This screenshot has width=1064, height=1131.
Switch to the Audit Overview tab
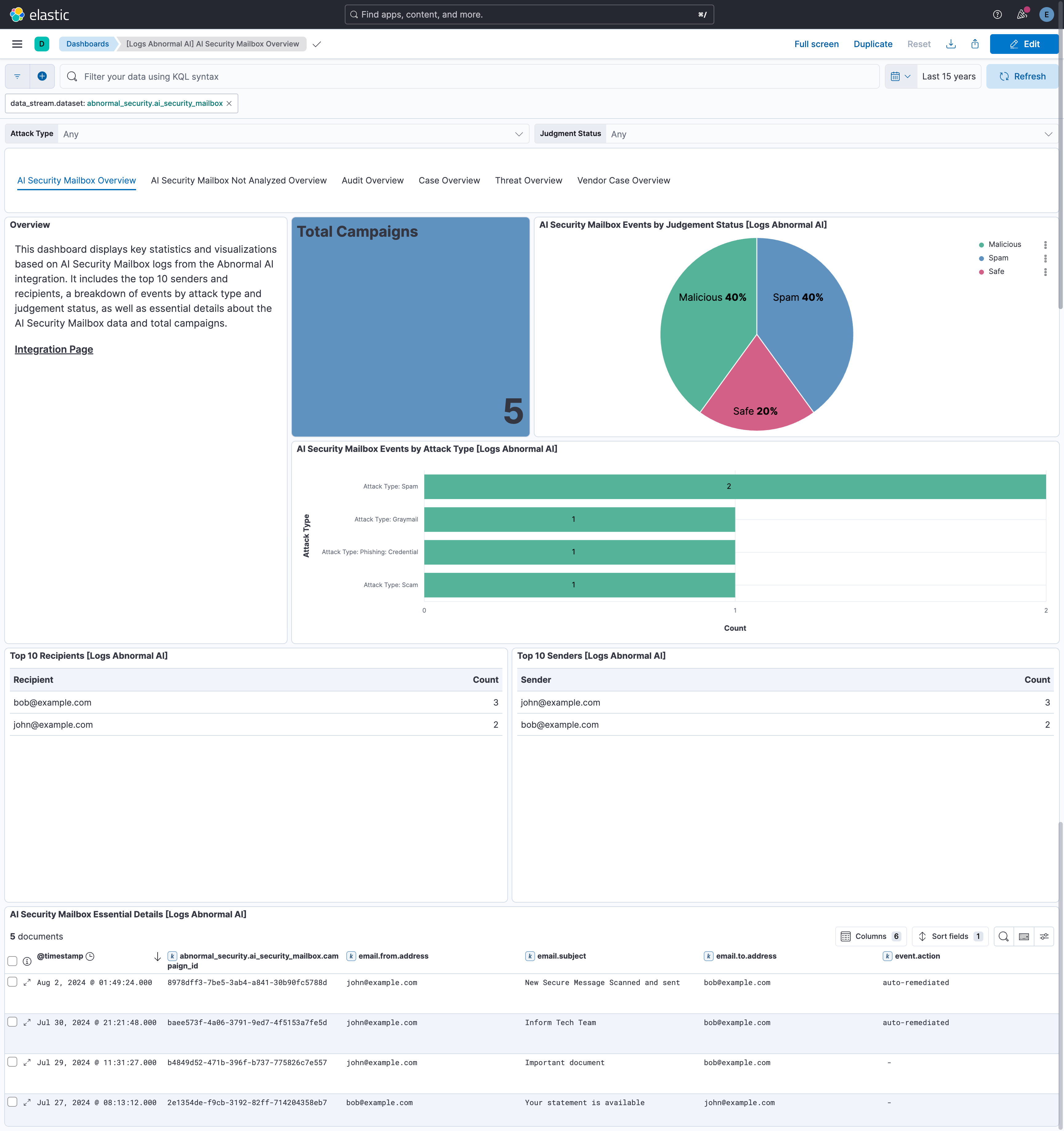[372, 180]
